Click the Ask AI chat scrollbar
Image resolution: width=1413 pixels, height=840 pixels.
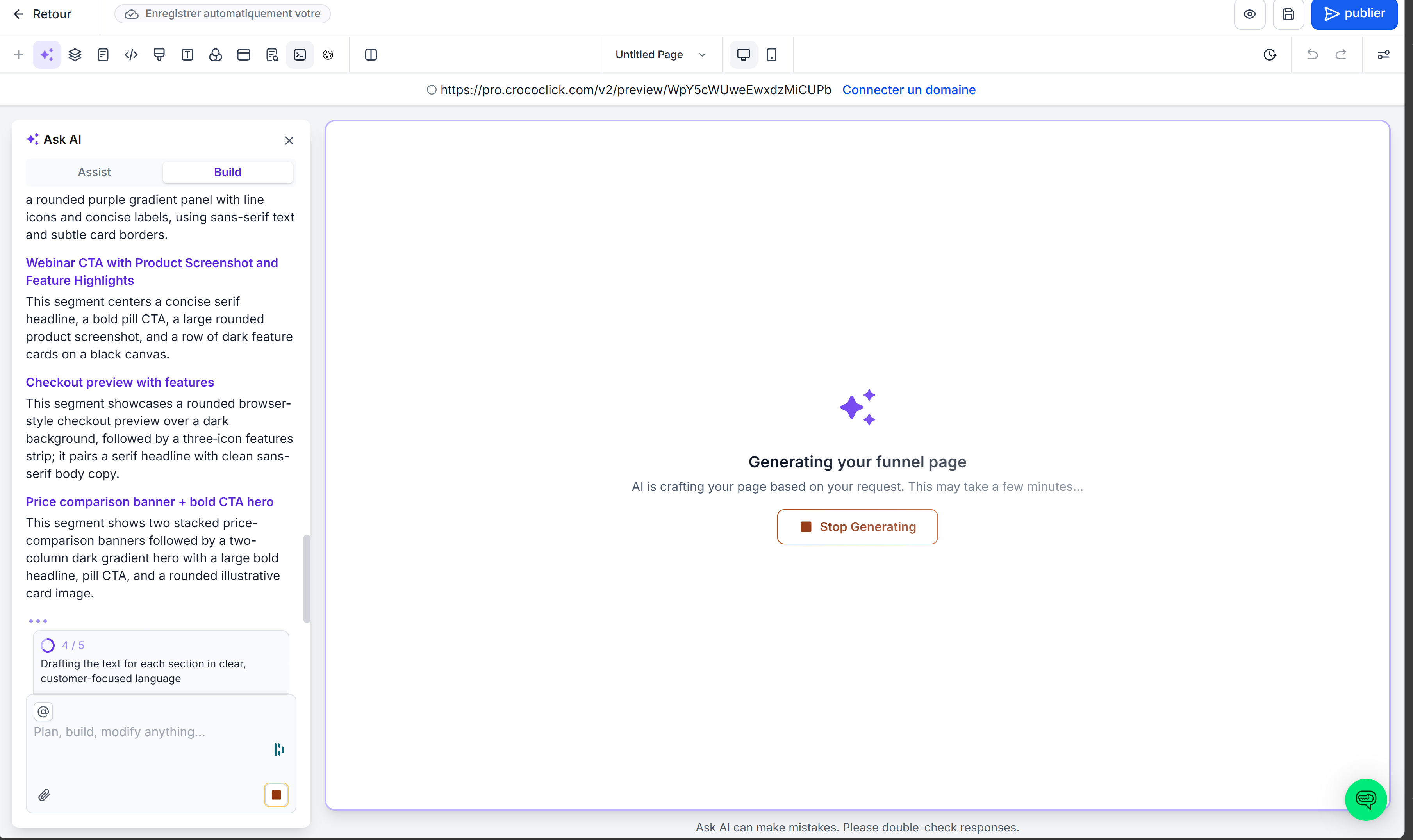tap(307, 578)
